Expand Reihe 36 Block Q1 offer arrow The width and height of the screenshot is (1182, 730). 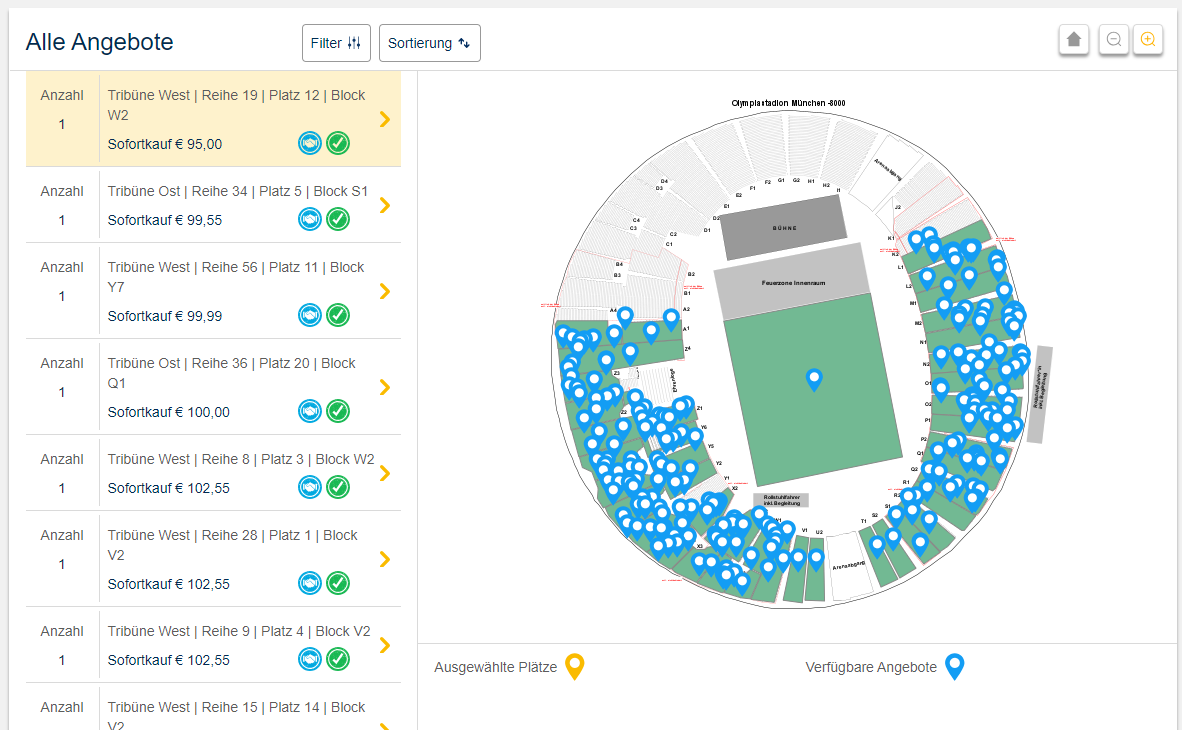[x=385, y=387]
